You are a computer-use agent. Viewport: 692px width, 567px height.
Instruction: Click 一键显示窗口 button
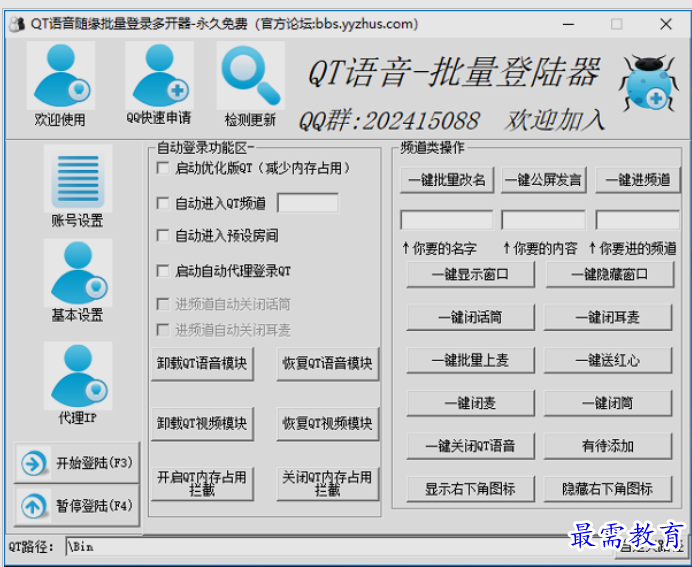pyautogui.click(x=470, y=274)
